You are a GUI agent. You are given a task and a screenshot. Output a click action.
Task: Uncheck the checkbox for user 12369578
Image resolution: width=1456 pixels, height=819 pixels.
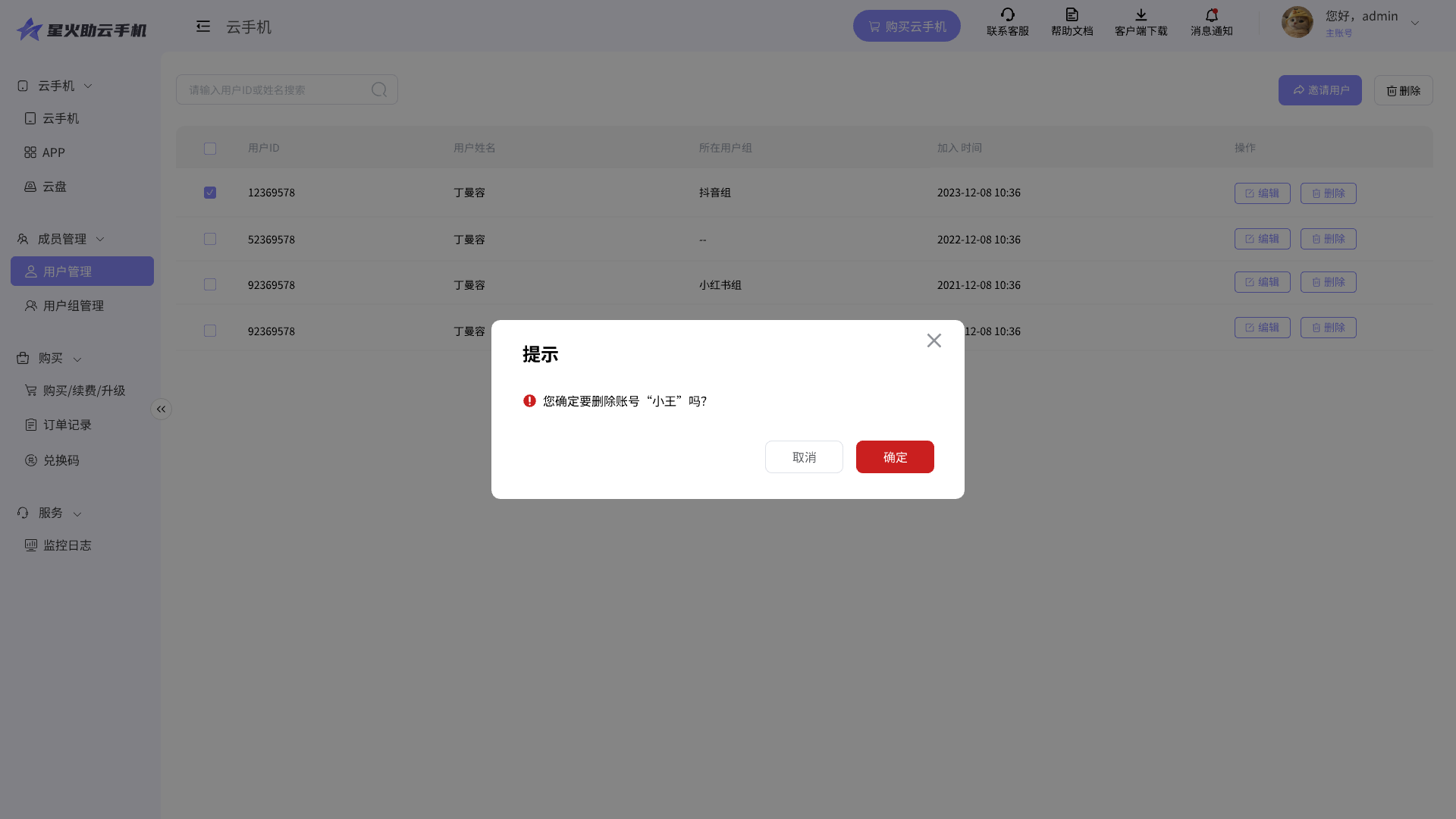pos(210,193)
